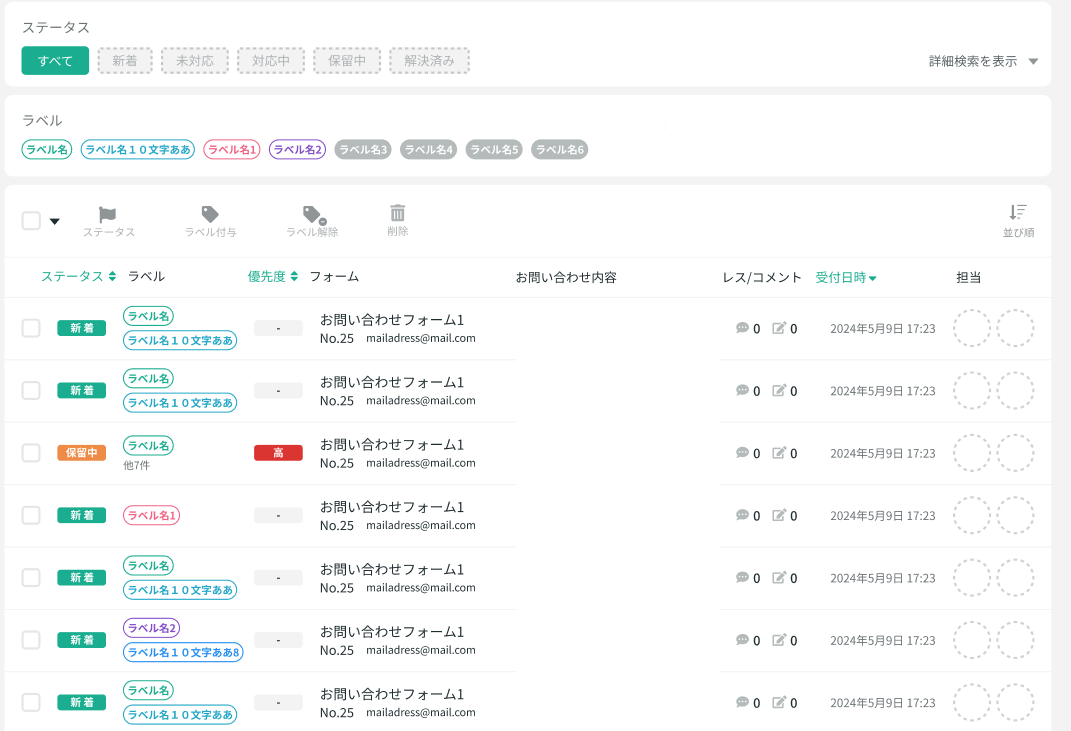The width and height of the screenshot is (1071, 731).
Task: Check the second inquiry row checkbox
Action: point(31,391)
